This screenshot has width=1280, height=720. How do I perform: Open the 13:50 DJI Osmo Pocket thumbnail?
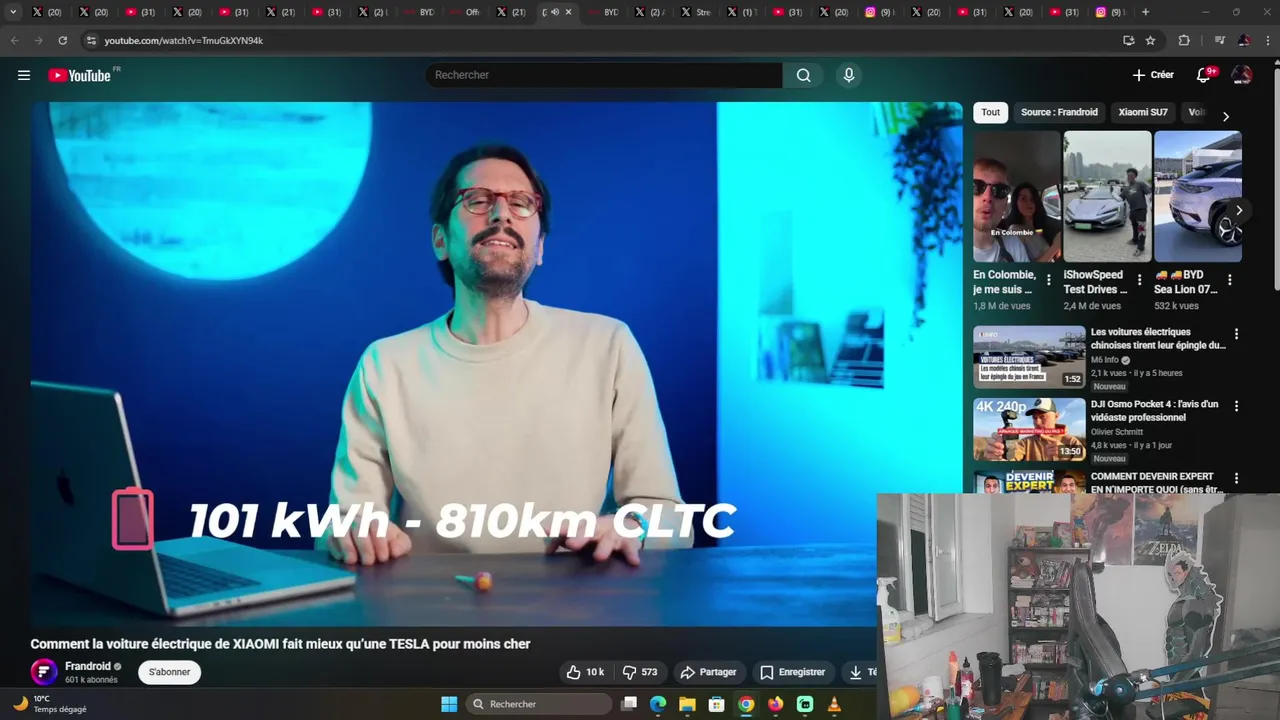[x=1029, y=429]
